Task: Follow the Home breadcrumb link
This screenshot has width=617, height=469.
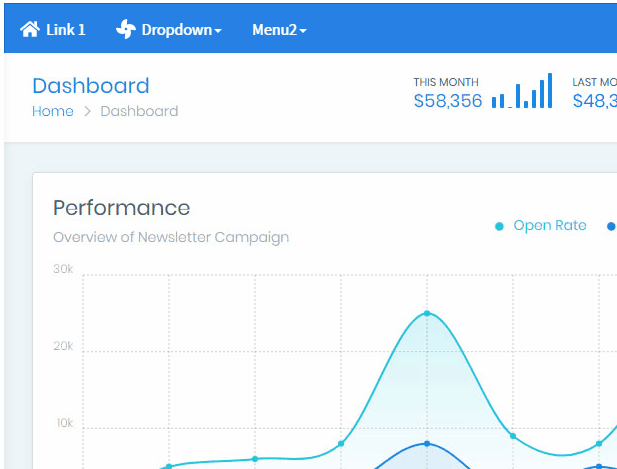Action: (x=53, y=111)
